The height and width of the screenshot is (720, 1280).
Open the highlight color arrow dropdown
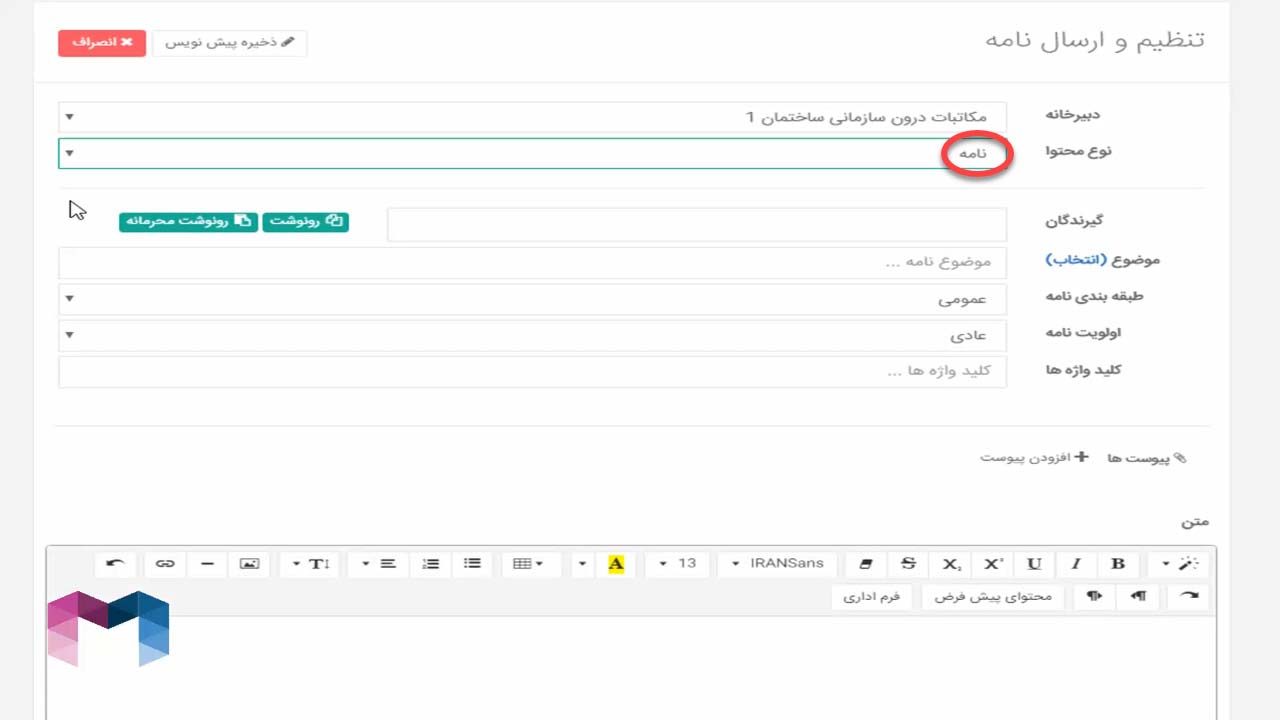pos(582,564)
